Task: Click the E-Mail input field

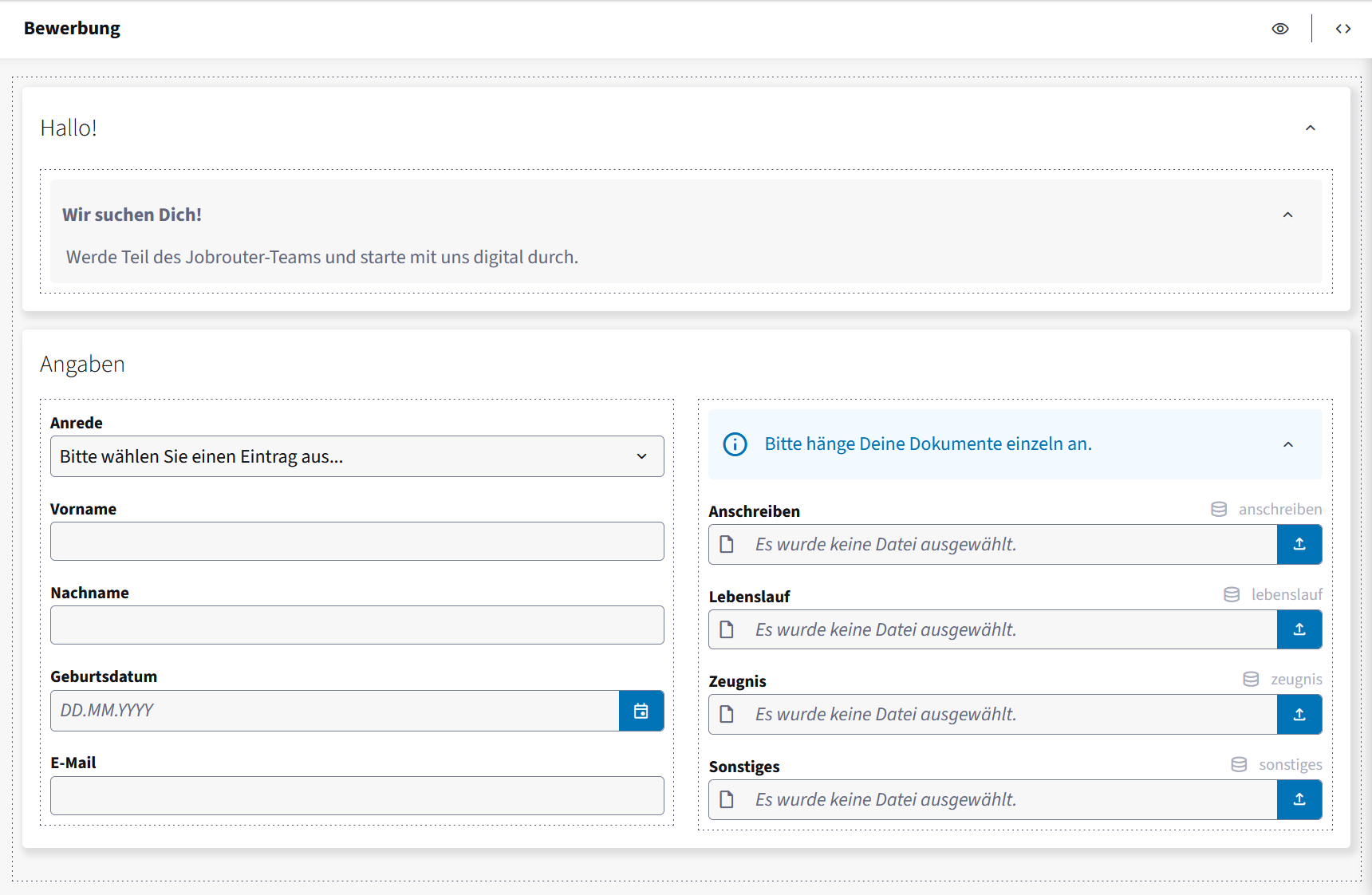Action: 357,796
